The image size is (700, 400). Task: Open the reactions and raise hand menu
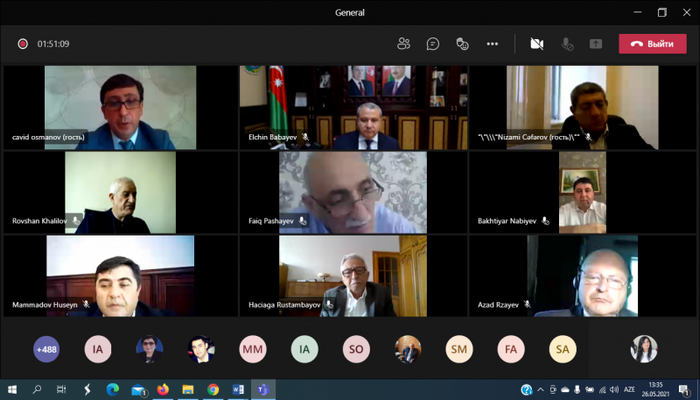tap(462, 44)
